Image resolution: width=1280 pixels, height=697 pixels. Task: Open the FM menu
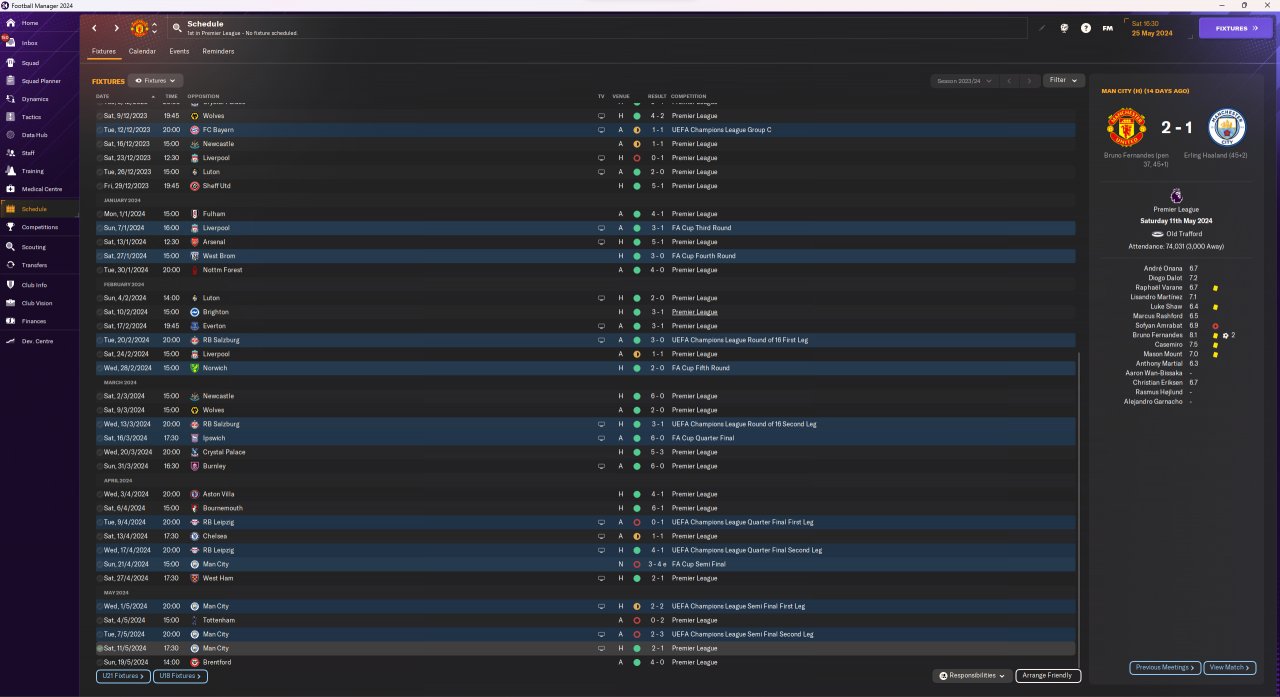[x=1107, y=28]
